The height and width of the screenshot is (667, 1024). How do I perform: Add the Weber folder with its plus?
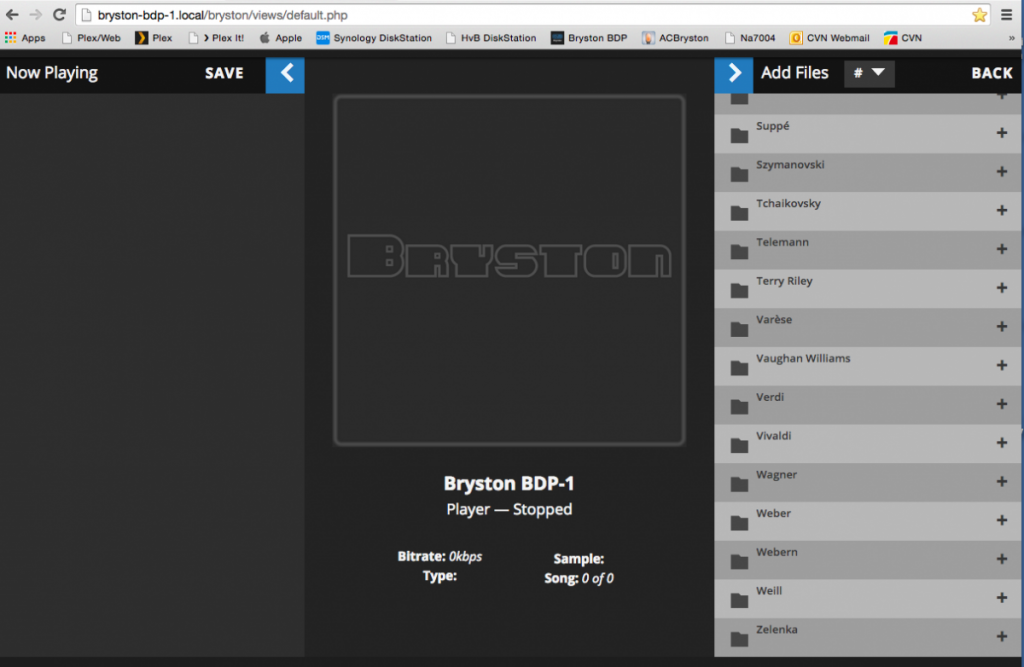click(1002, 521)
